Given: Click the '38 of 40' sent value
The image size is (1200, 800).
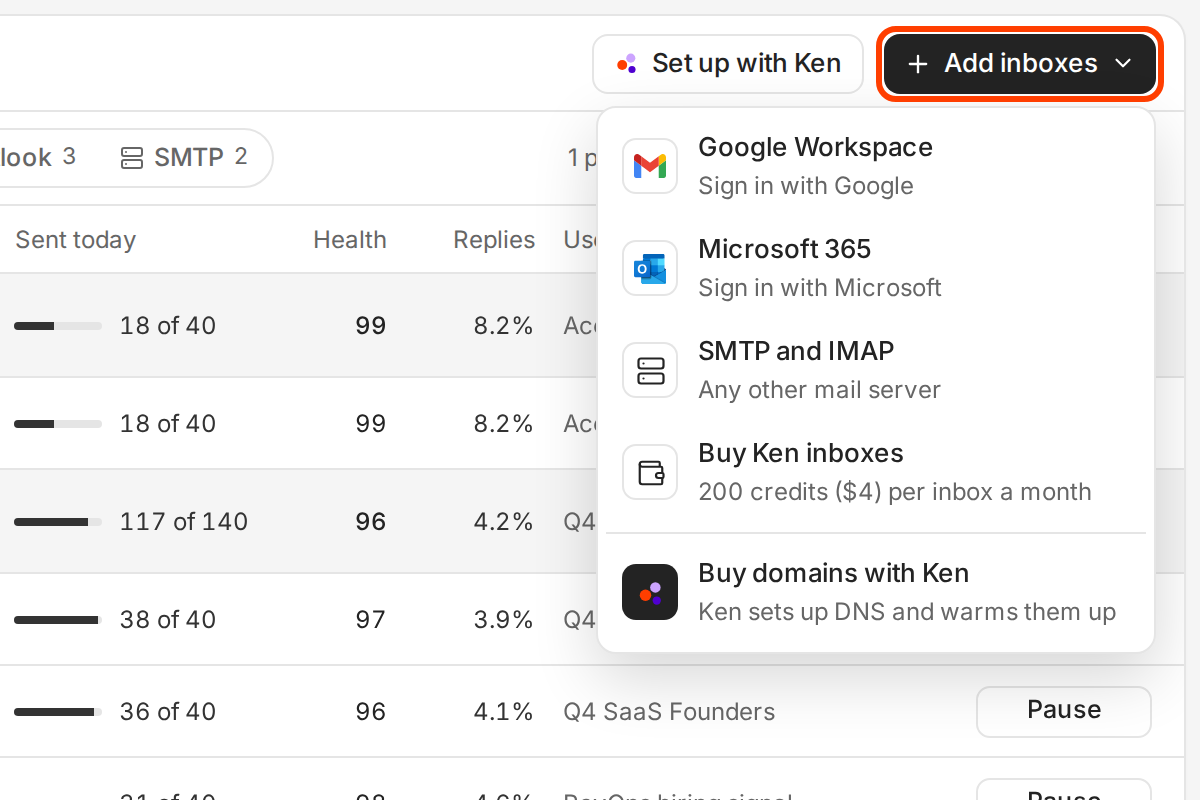Looking at the screenshot, I should (x=168, y=620).
